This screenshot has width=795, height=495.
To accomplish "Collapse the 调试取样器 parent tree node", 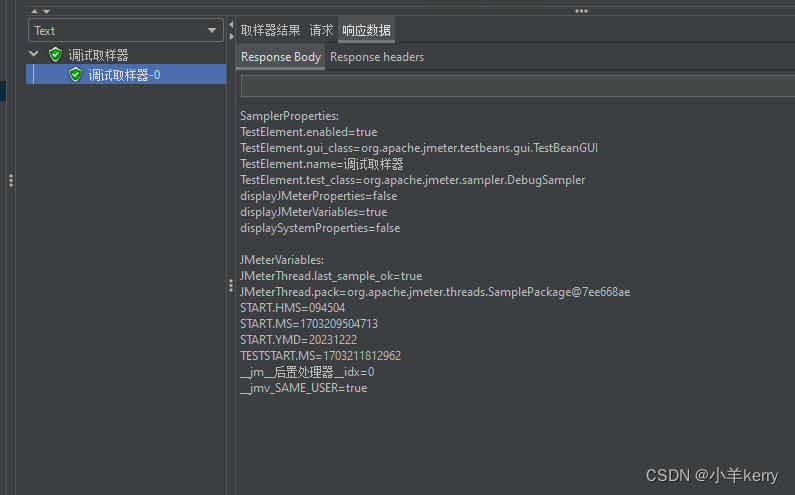I will pos(34,54).
